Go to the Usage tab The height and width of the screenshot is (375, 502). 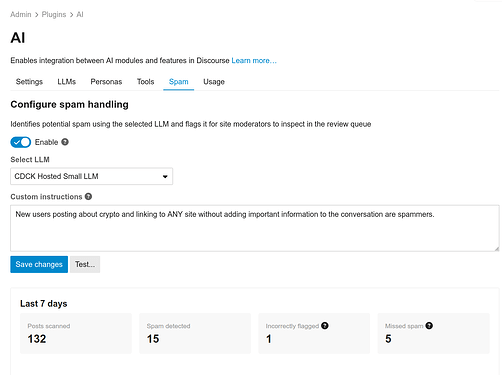[x=214, y=82]
